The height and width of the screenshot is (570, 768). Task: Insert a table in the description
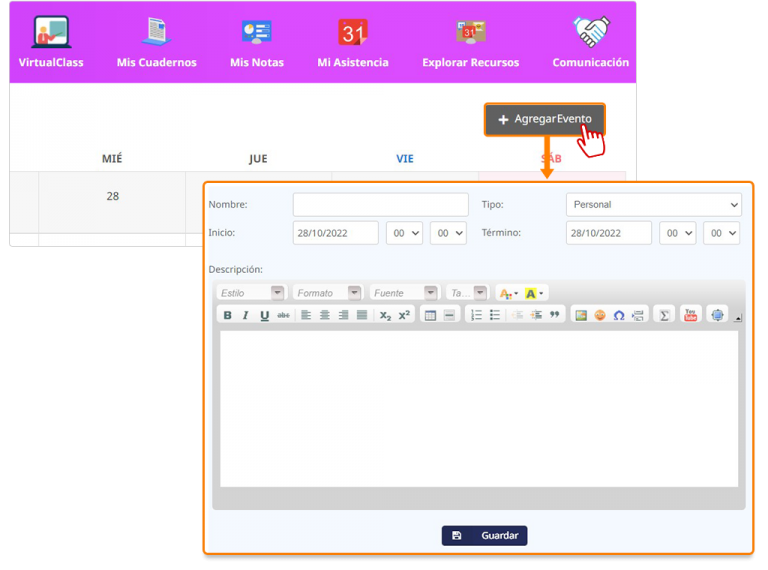pos(431,315)
